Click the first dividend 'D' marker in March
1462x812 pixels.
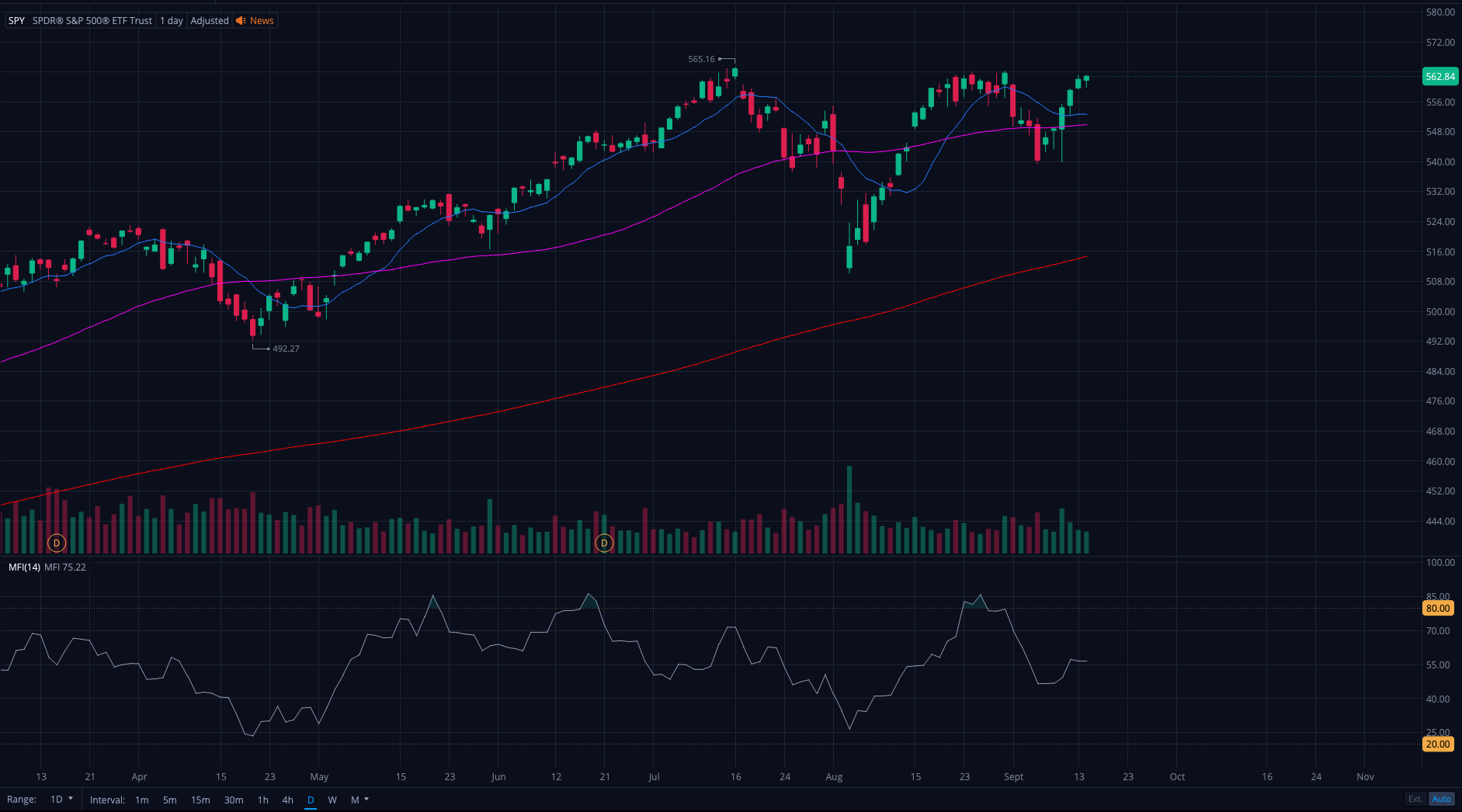[57, 543]
